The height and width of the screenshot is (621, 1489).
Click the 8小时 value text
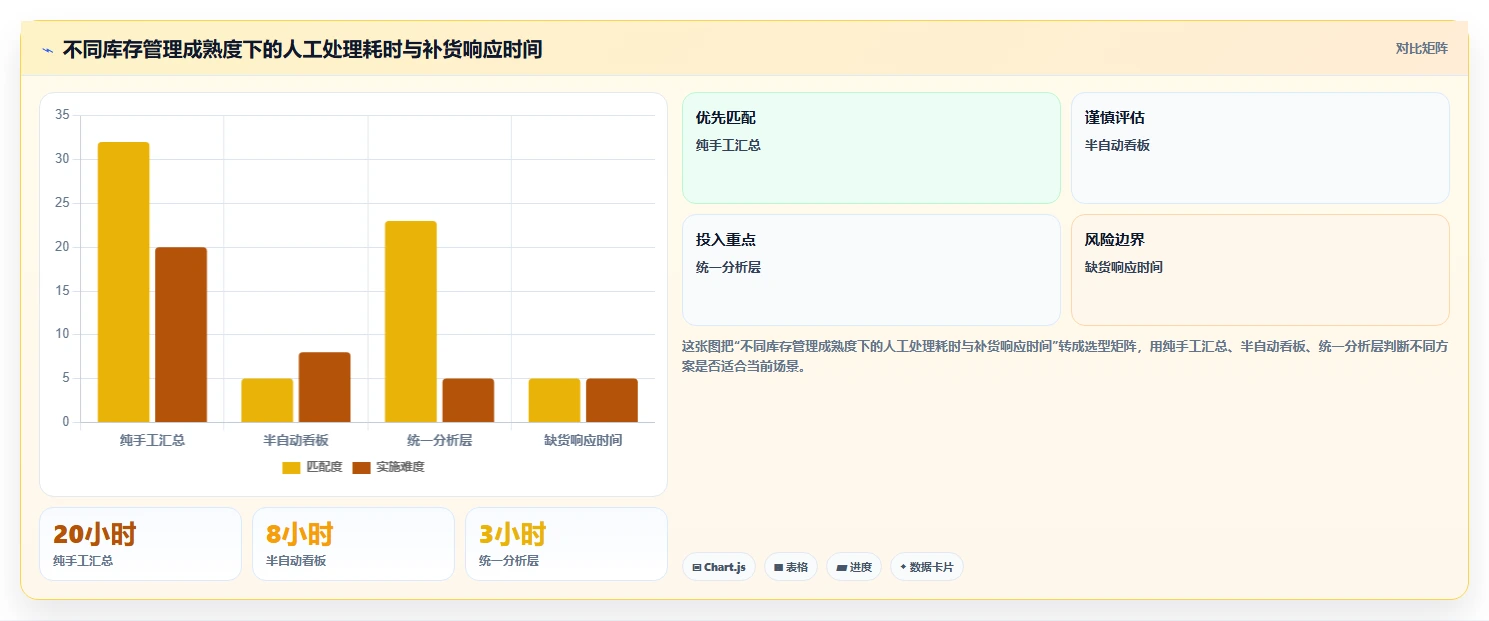tap(300, 534)
